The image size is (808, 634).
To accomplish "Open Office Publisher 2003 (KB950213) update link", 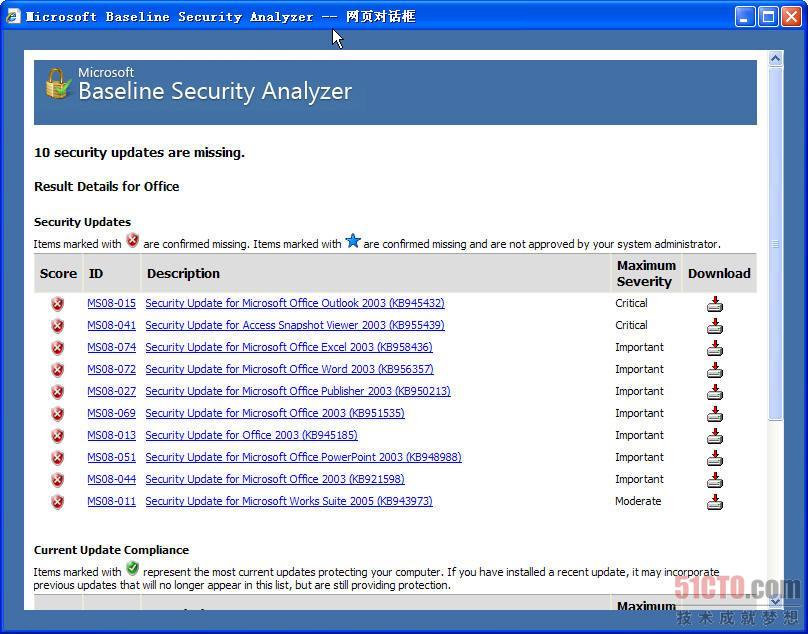I will point(298,391).
